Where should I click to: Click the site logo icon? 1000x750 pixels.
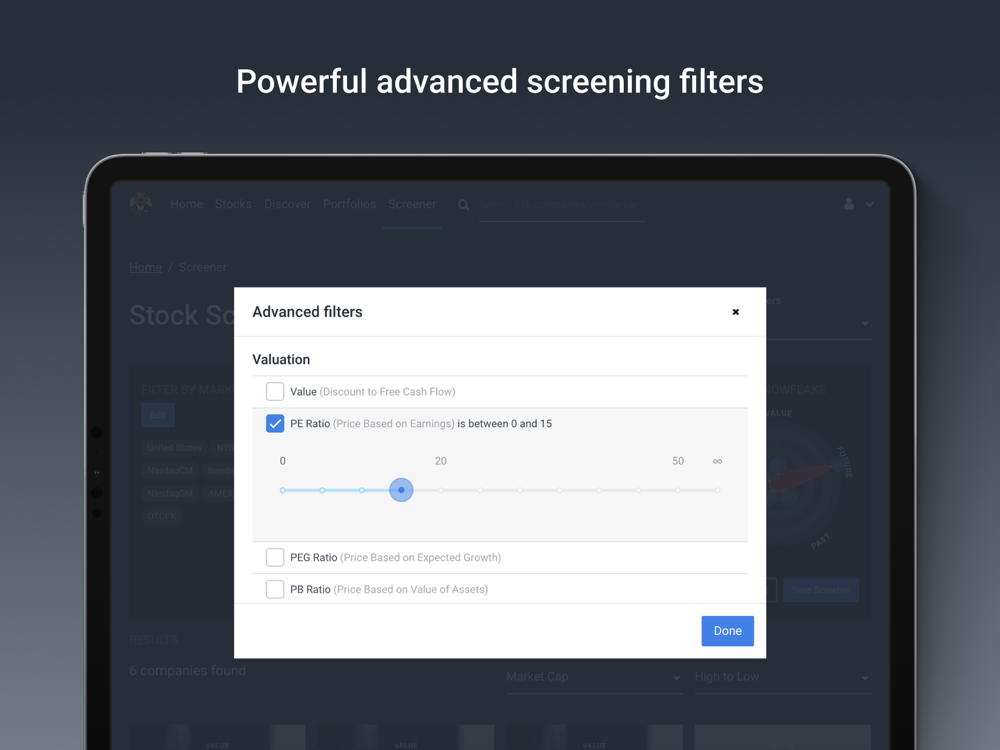(x=141, y=204)
